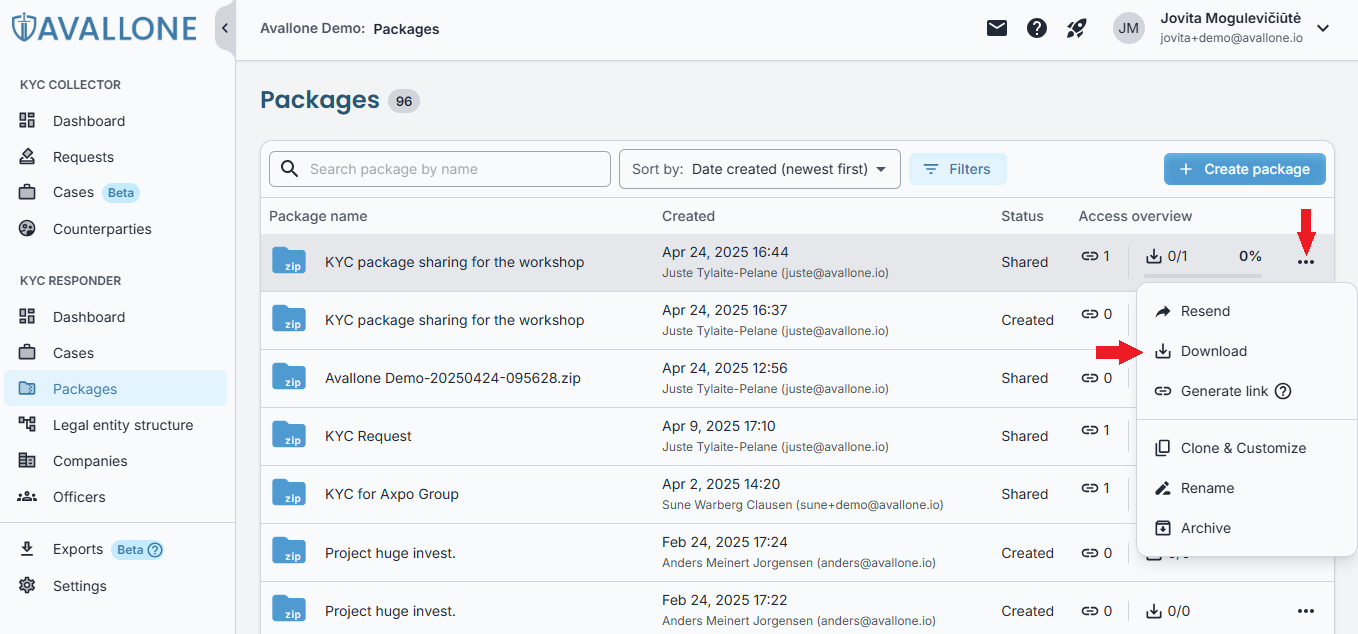Viewport: 1358px width, 634px height.
Task: Click link icon in KYC for Axpo Group row
Action: tap(1090, 488)
